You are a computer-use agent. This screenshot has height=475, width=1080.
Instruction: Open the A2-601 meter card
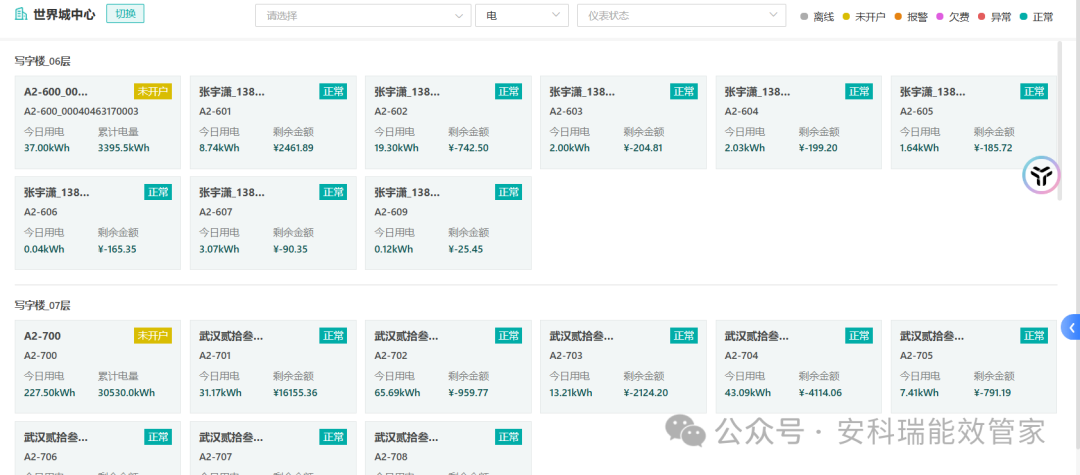[273, 123]
